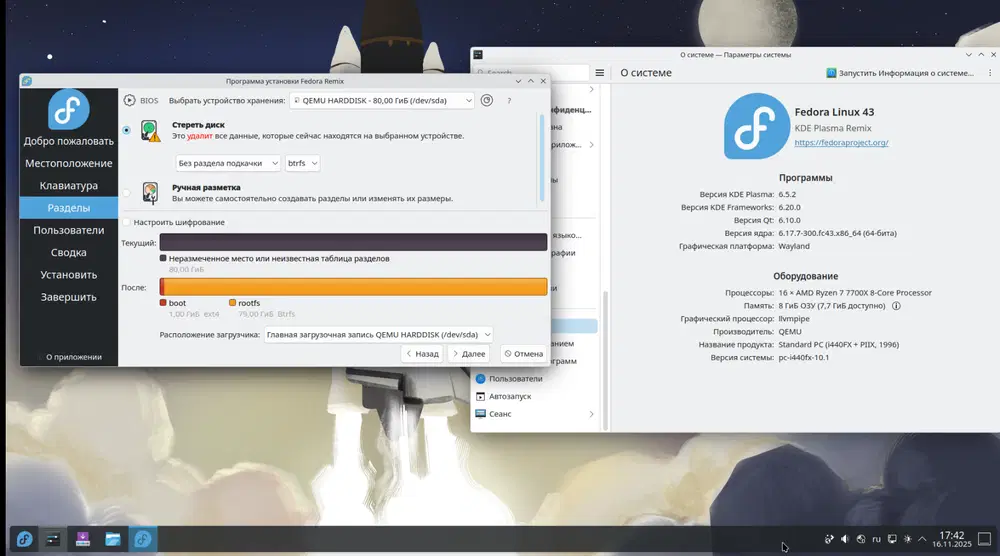Click the 'Далее' button
1000x556 pixels.
tap(469, 354)
